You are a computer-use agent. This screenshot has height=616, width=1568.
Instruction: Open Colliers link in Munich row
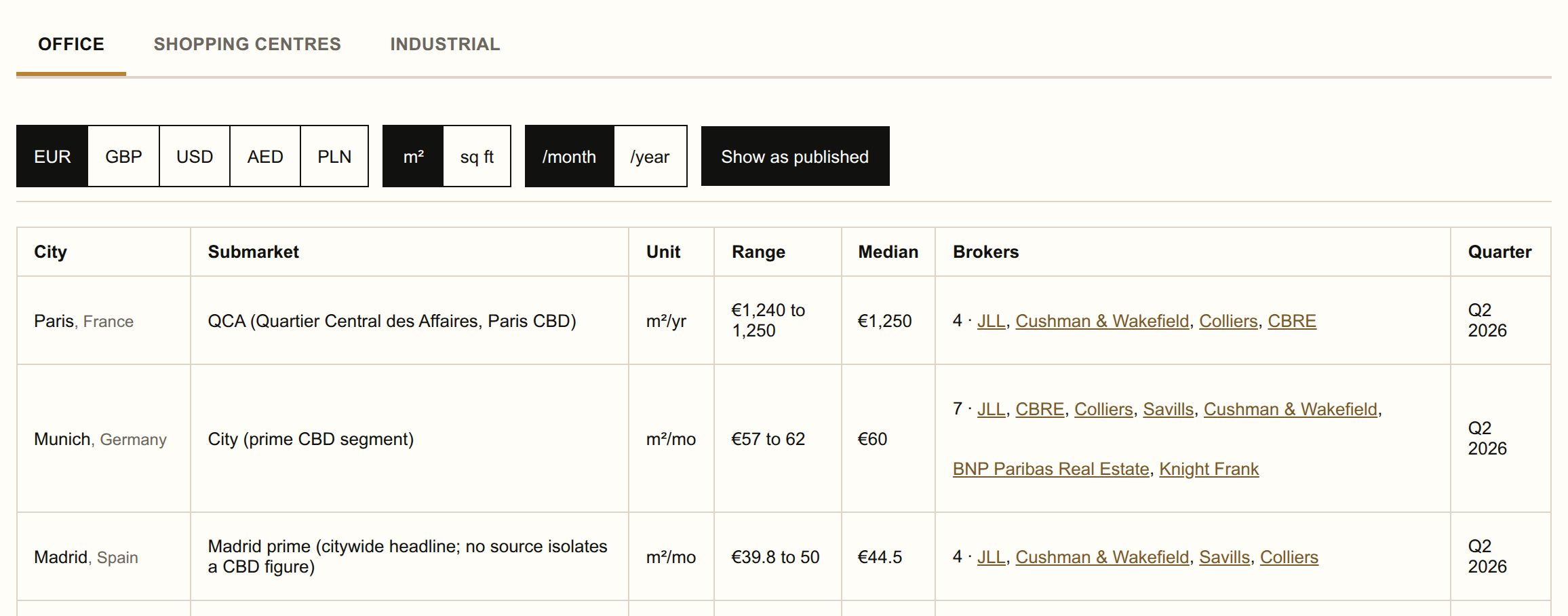(x=1103, y=409)
